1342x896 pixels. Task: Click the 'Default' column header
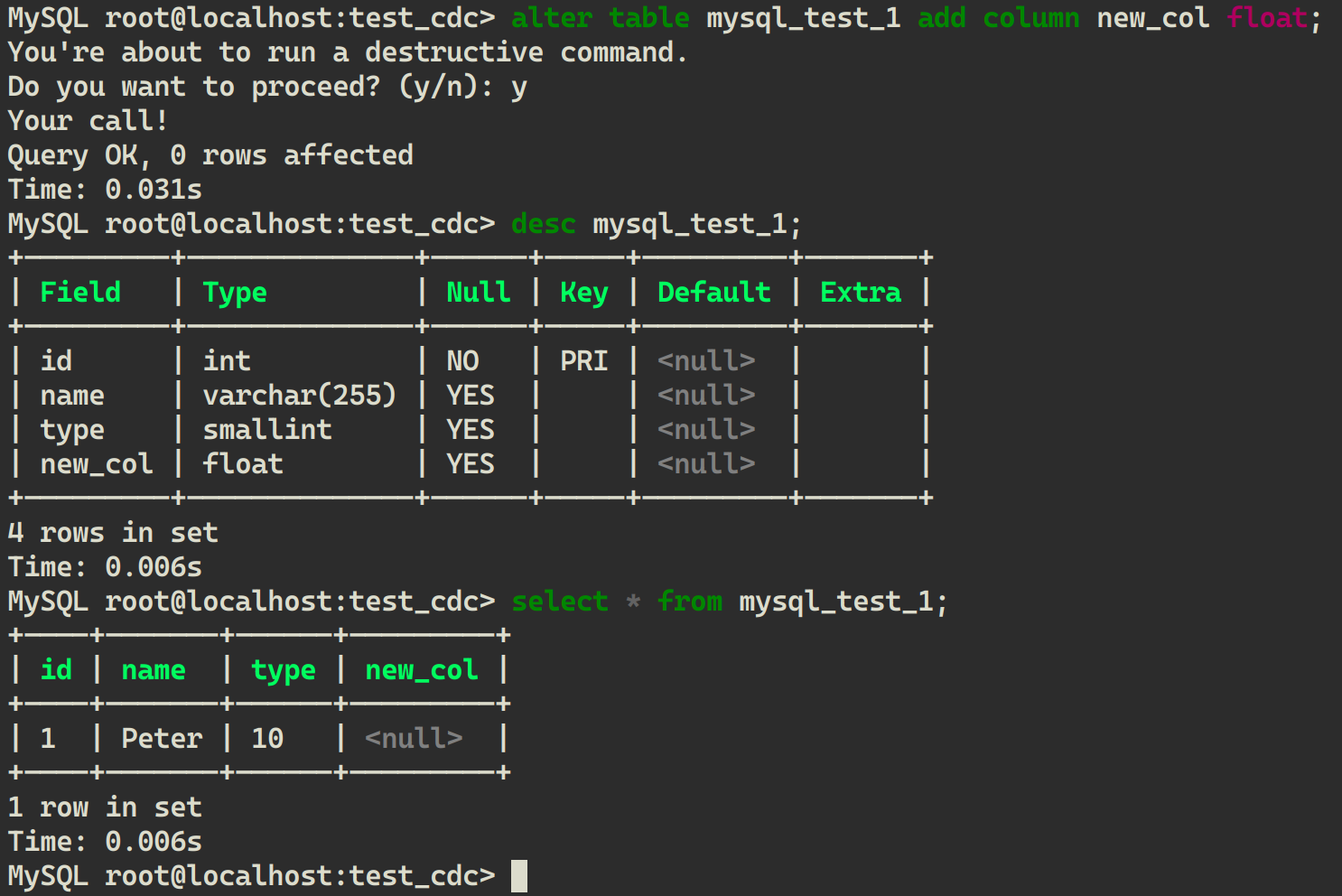[x=714, y=293]
